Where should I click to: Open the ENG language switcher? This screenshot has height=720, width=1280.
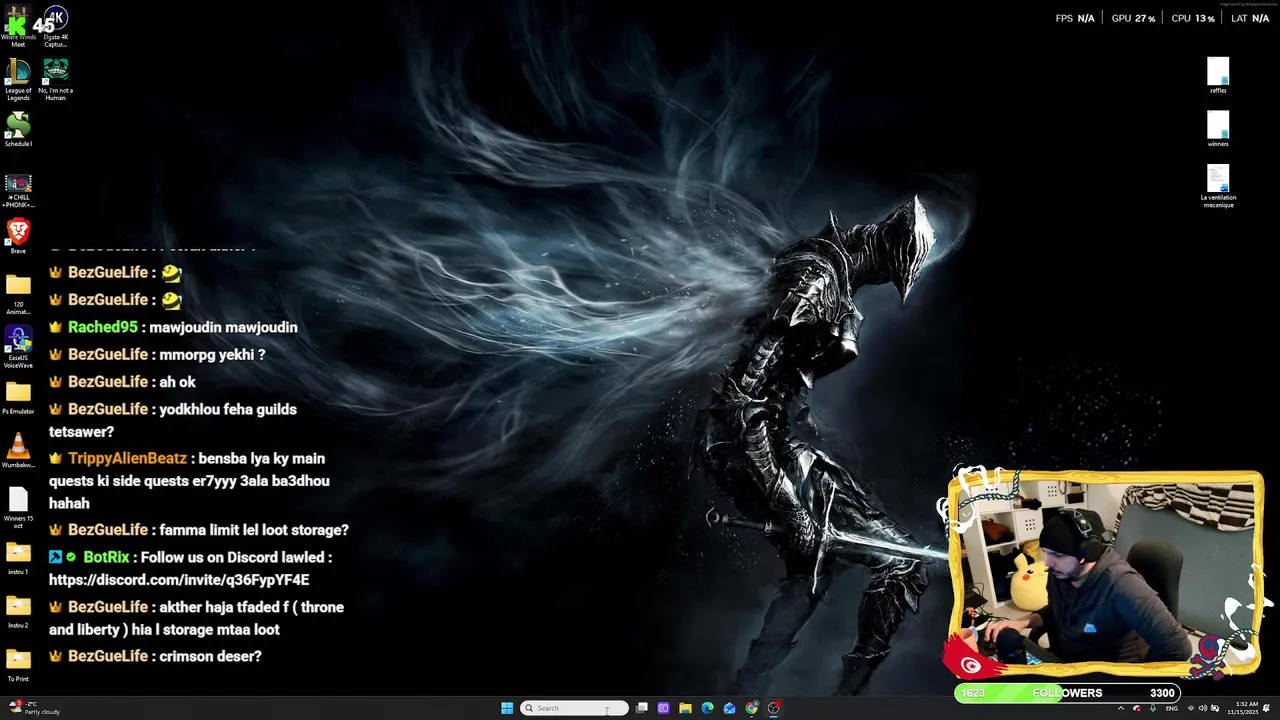pyautogui.click(x=1172, y=708)
